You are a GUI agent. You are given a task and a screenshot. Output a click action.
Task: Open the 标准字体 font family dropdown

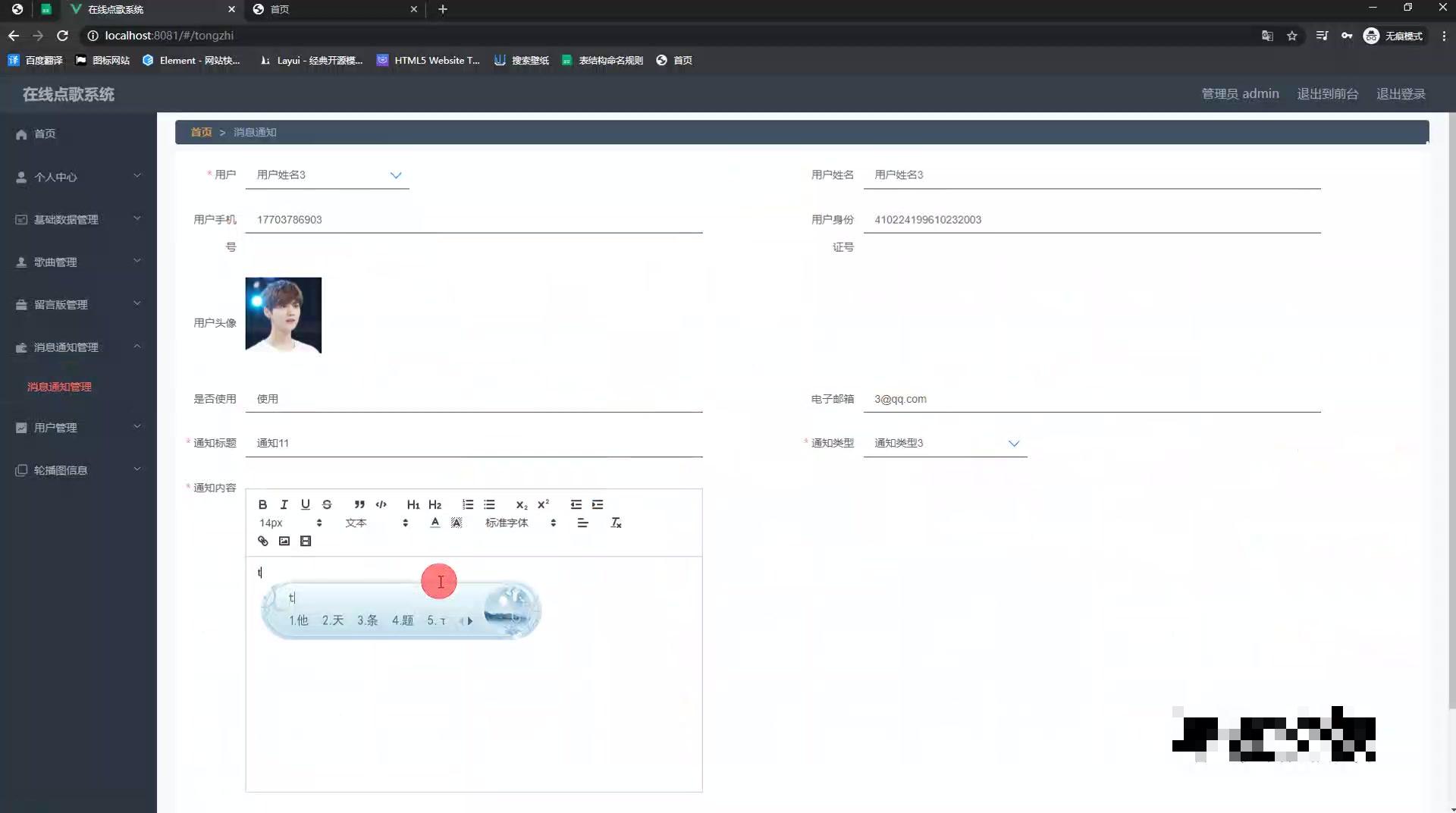point(521,523)
